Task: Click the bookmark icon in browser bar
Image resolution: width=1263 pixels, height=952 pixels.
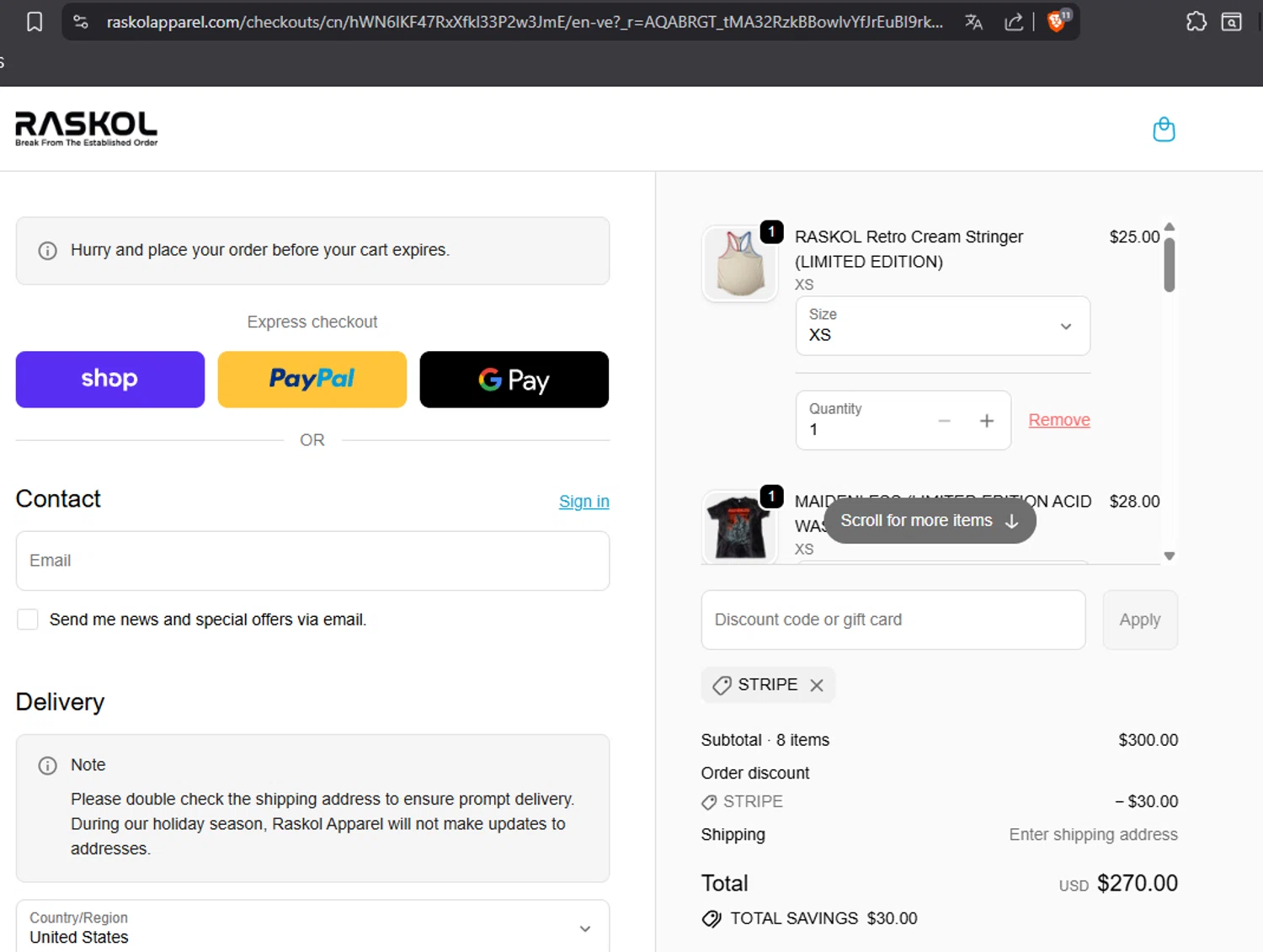Action: tap(35, 22)
